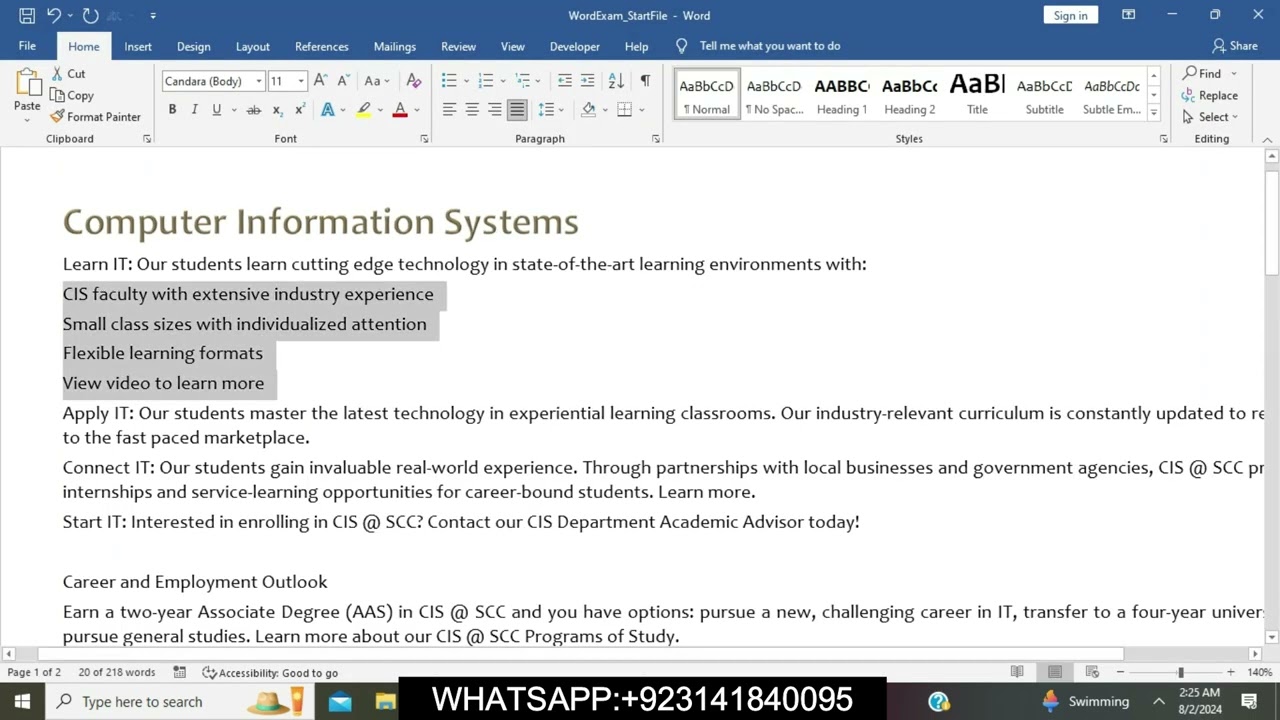Center the selected text

click(472, 110)
